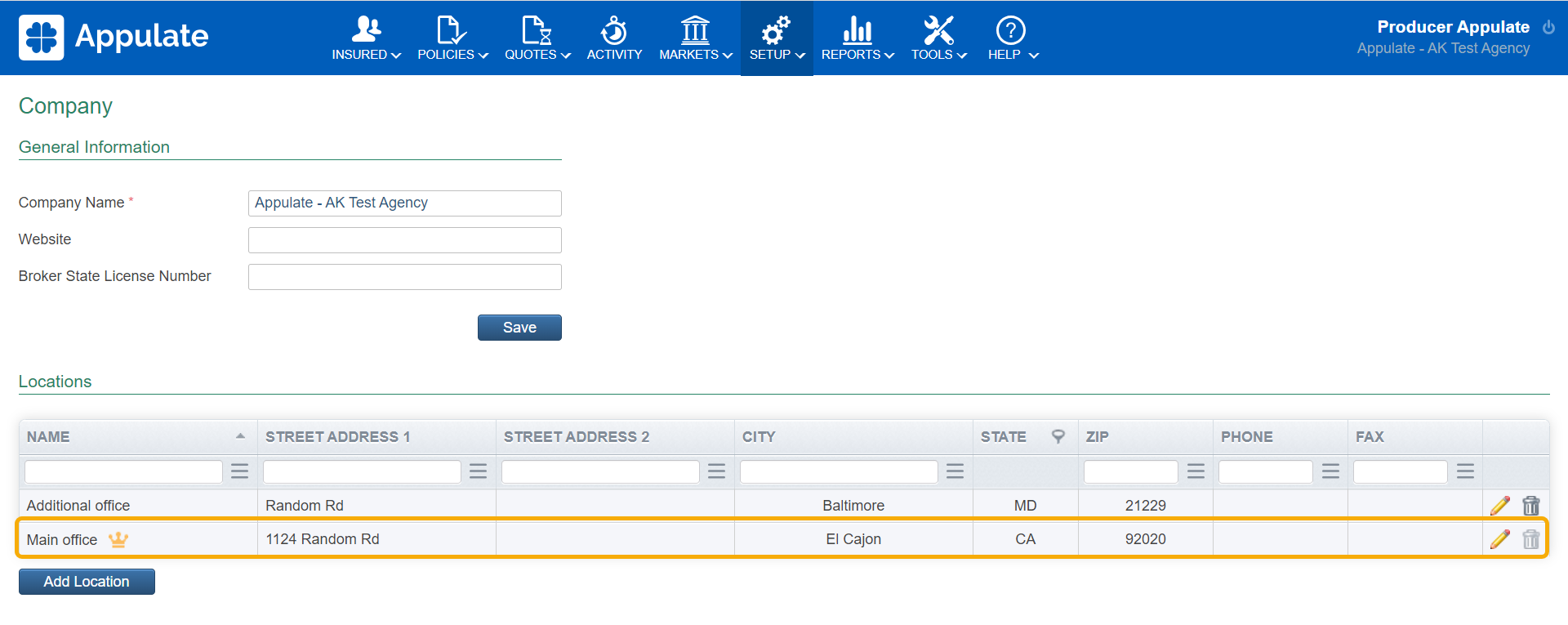Expand the REPORTS dropdown chevron
This screenshot has height=625, width=1568.
point(889,56)
